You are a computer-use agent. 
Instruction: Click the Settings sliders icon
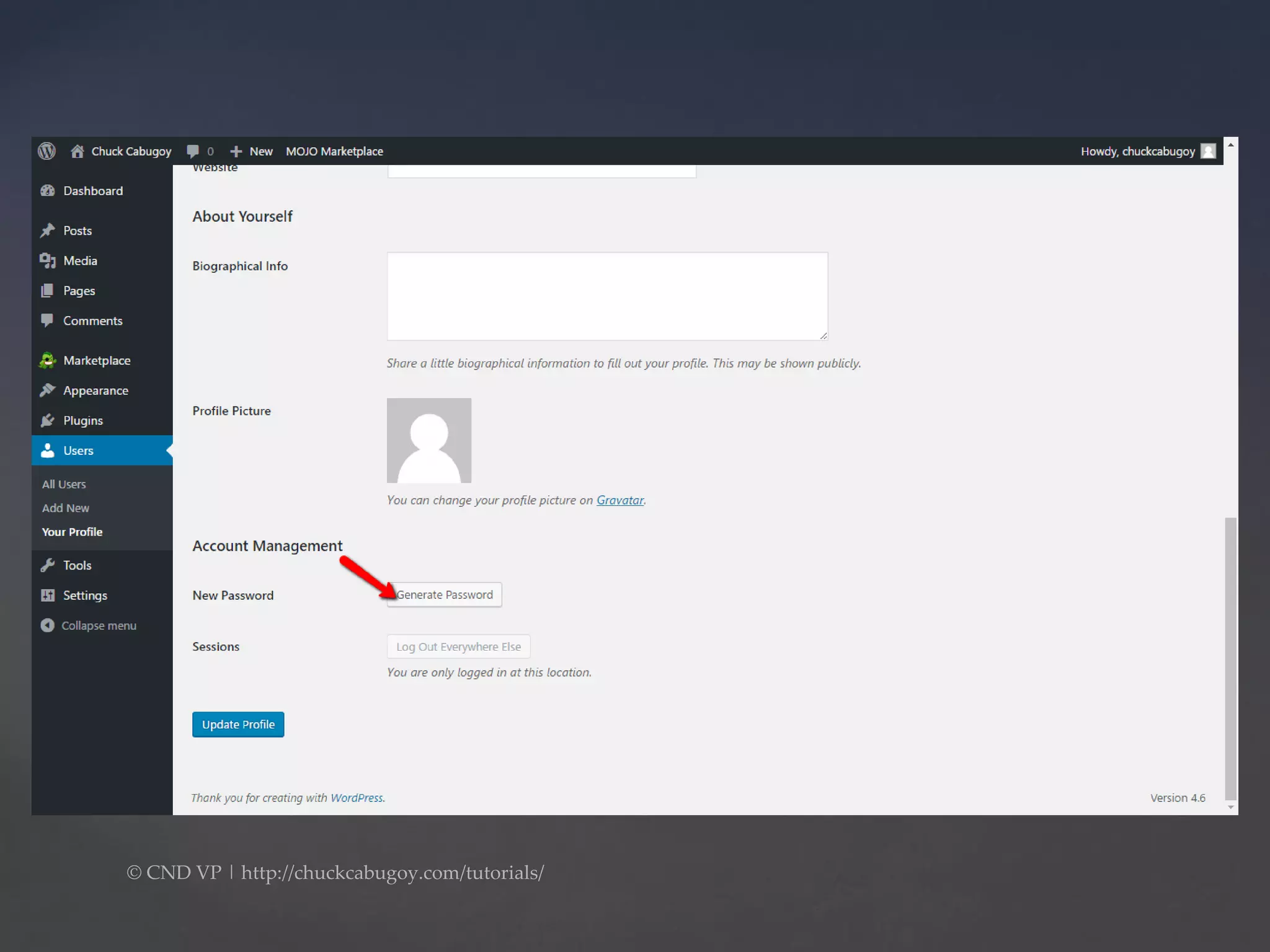pyautogui.click(x=48, y=595)
